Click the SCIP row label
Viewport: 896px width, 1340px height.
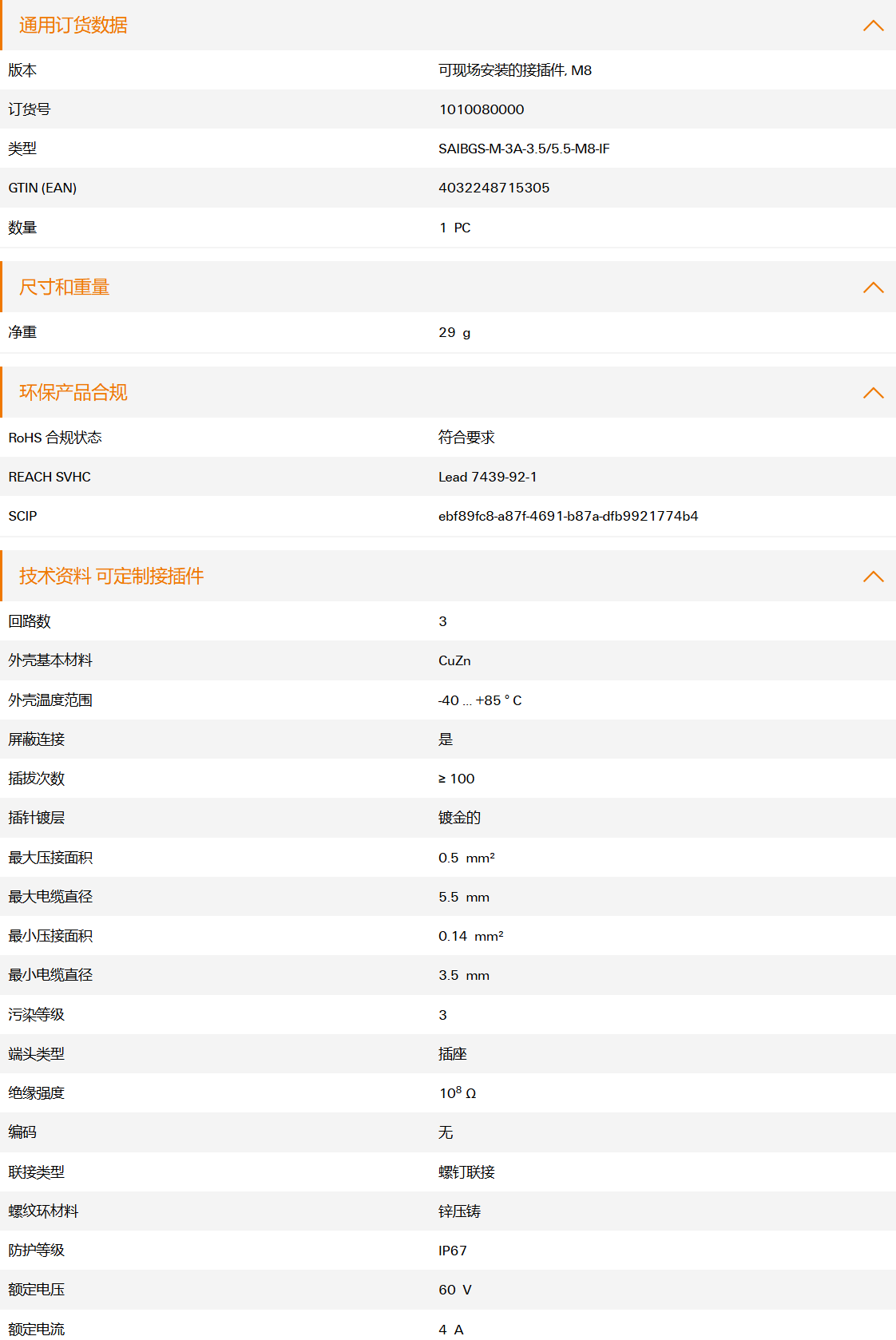tap(22, 516)
